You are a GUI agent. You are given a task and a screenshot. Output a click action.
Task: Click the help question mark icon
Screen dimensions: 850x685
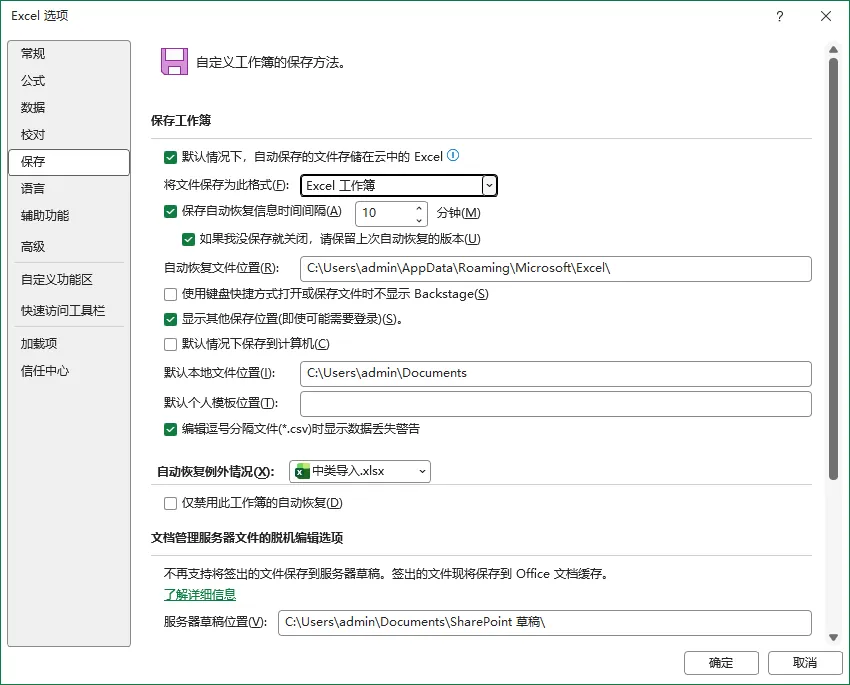click(x=780, y=16)
